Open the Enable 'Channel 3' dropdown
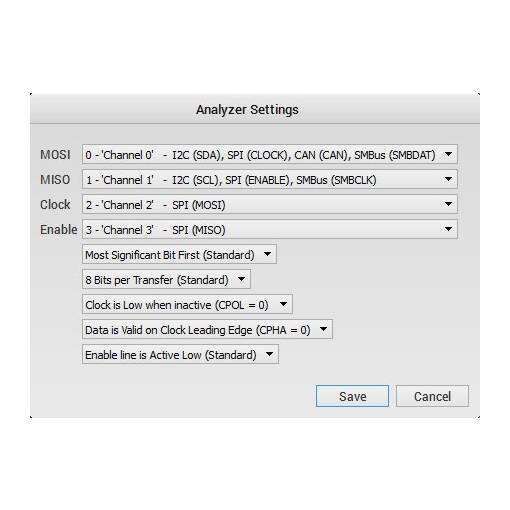 [270, 229]
